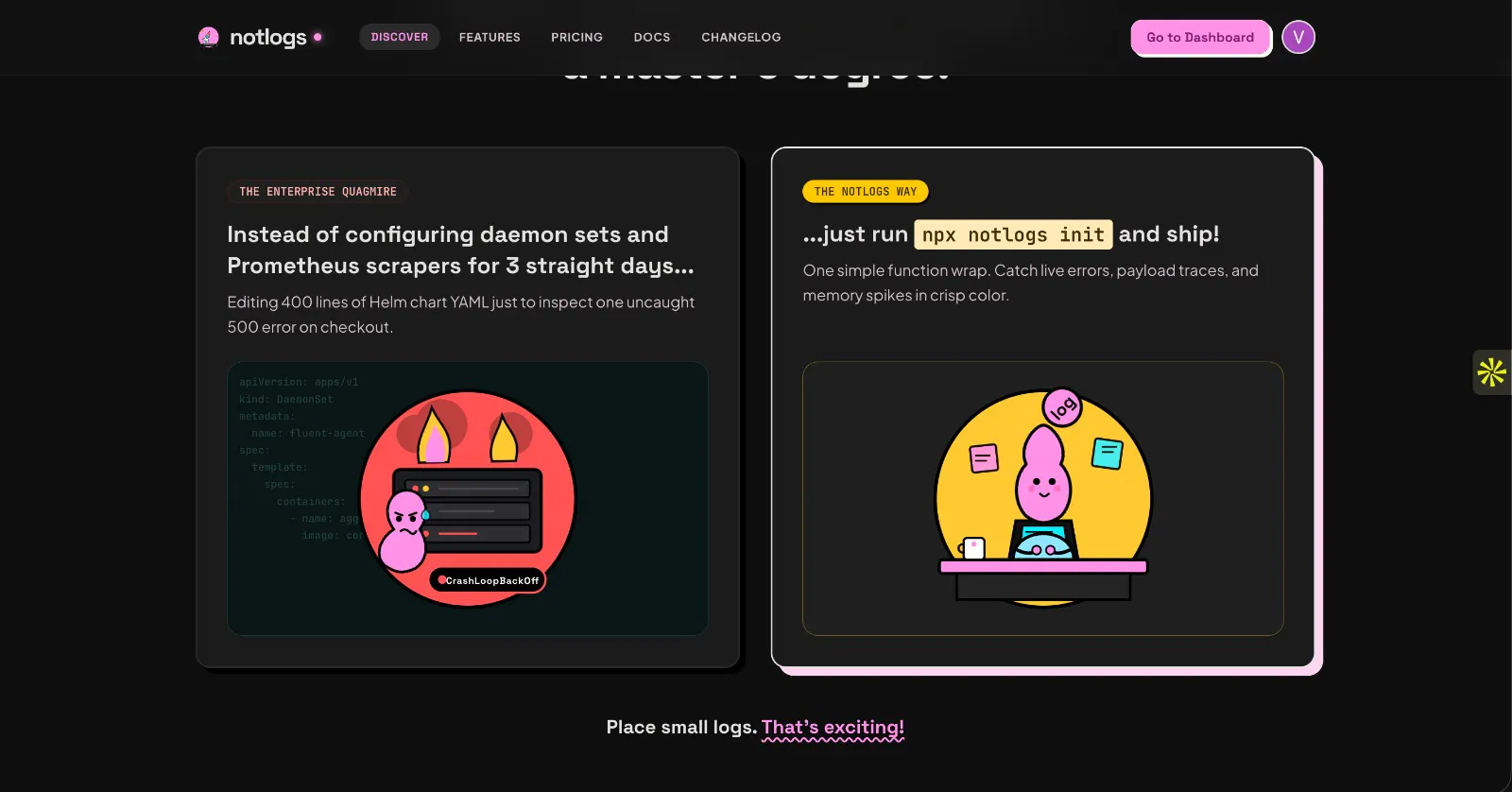Click the pink sticky note icon
The width and height of the screenshot is (1512, 792).
point(984,458)
